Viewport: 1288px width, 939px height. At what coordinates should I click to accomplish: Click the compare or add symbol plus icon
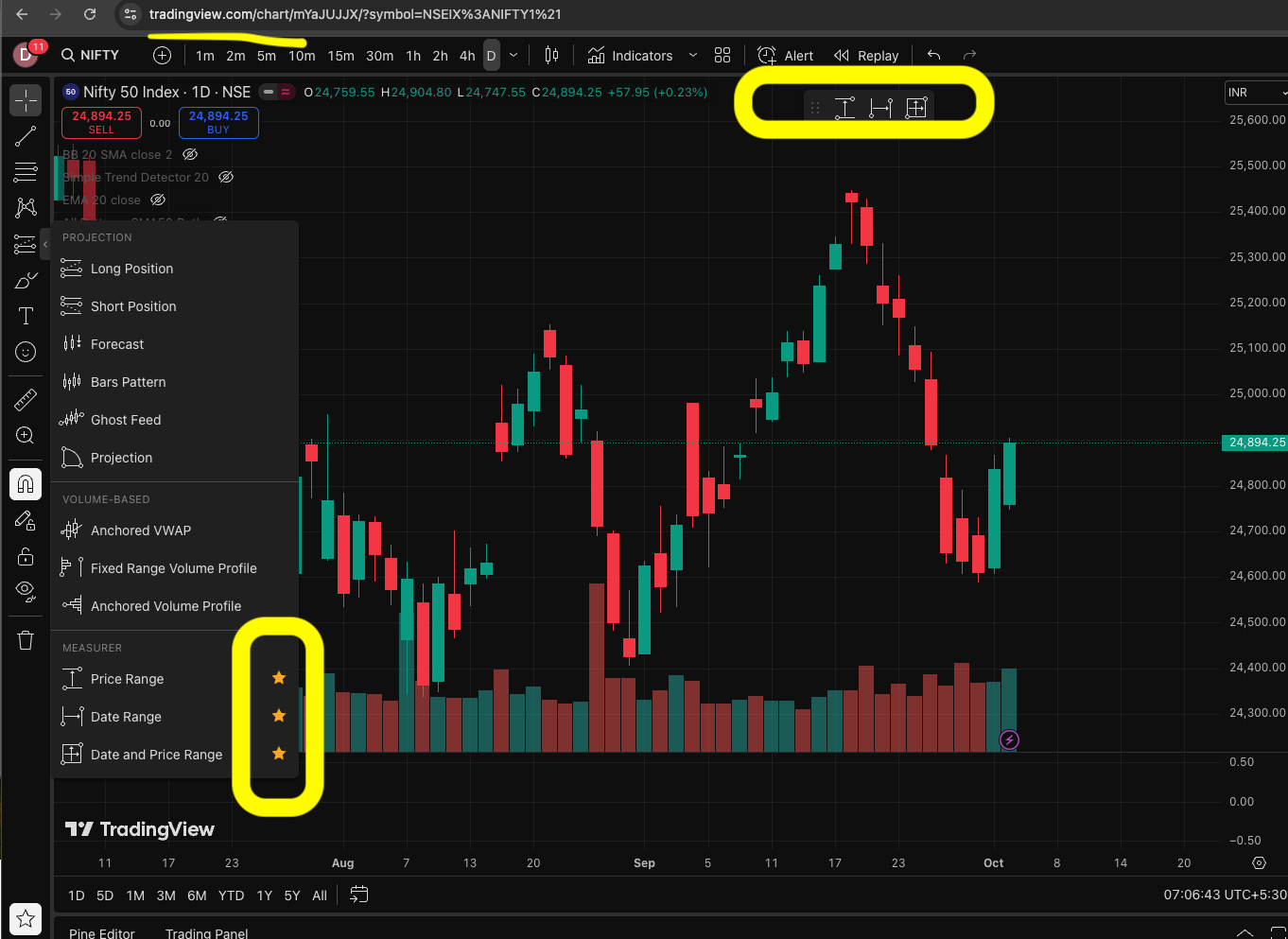pyautogui.click(x=162, y=56)
